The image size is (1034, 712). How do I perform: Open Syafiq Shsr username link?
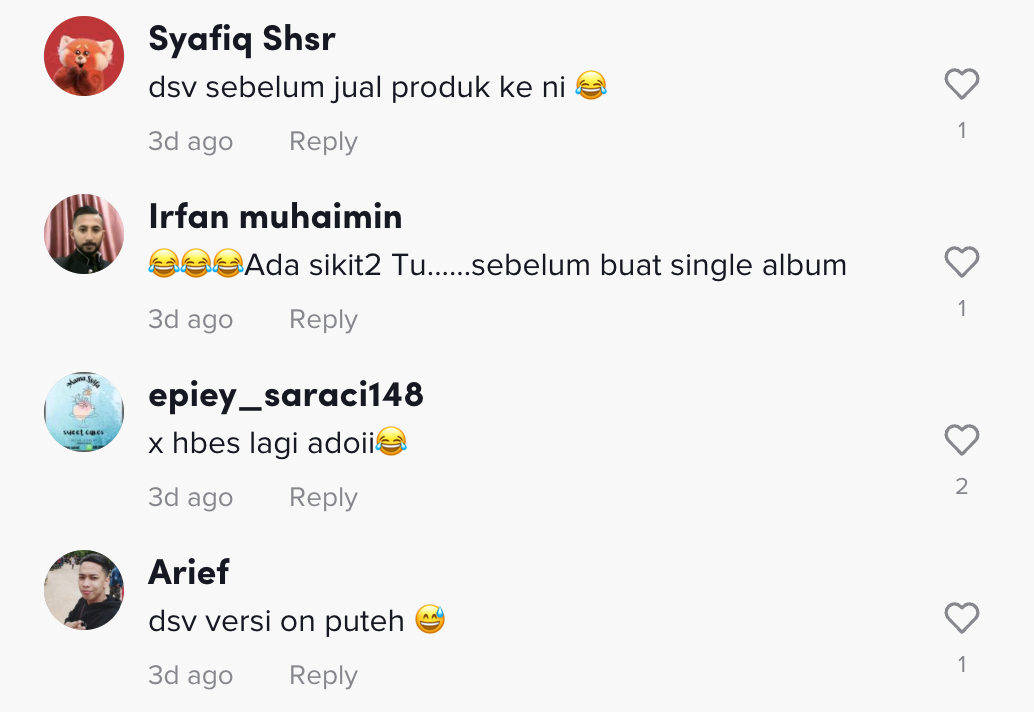[x=241, y=39]
